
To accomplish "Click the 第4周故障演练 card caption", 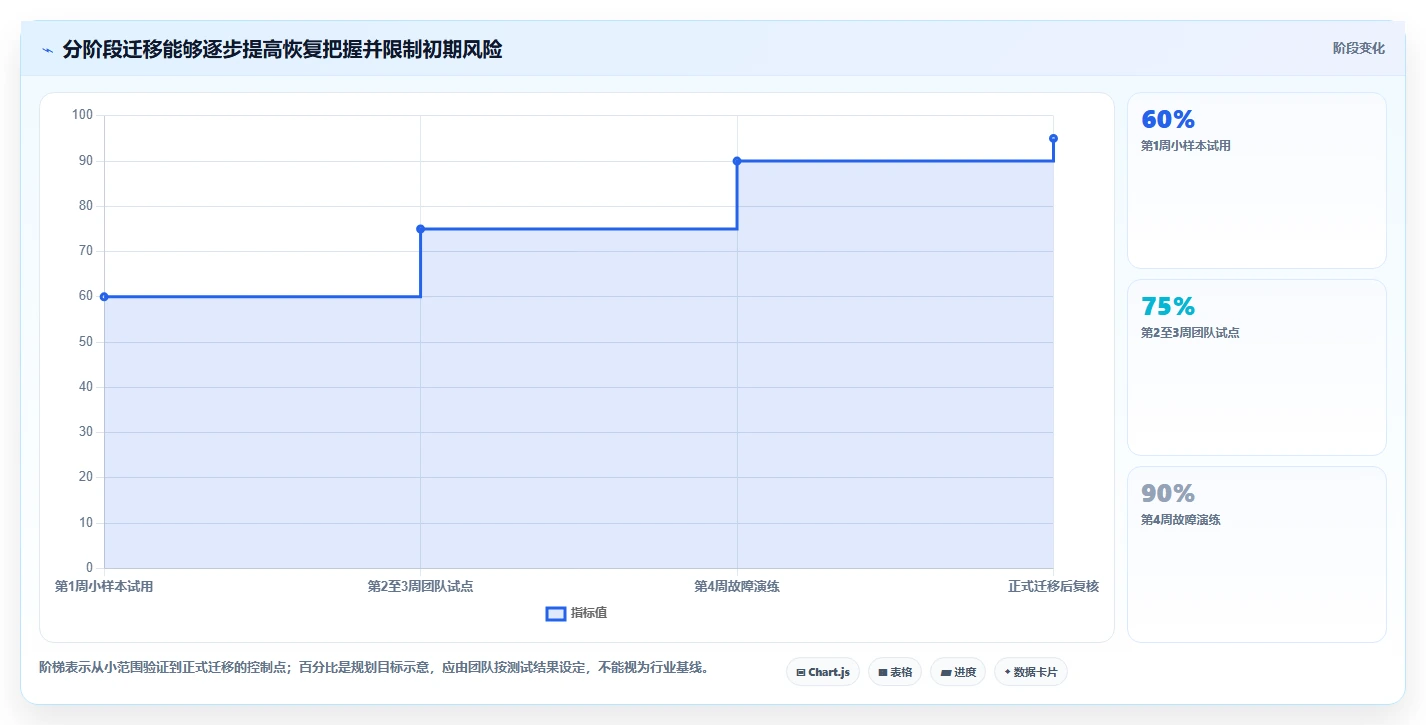I will point(1181,520).
